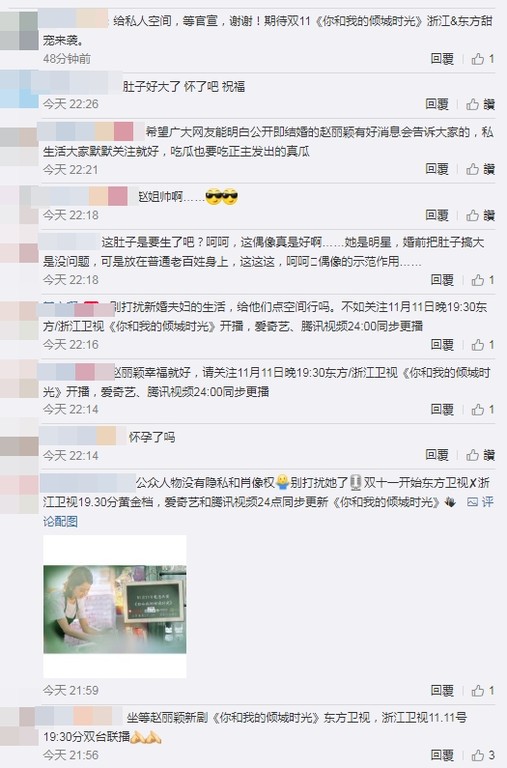This screenshot has width=507, height=768.
Task: Click 回覆 on the 48分钟前 comment
Action: 442,59
